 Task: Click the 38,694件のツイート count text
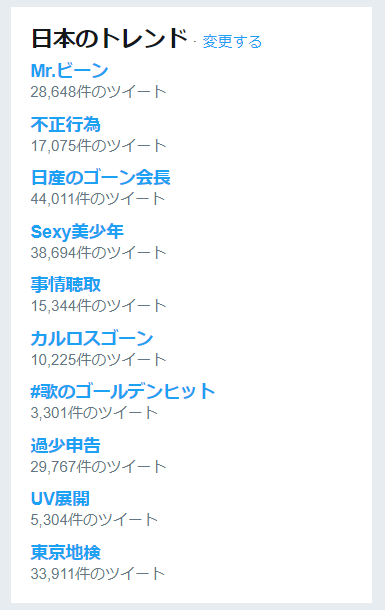(98, 252)
